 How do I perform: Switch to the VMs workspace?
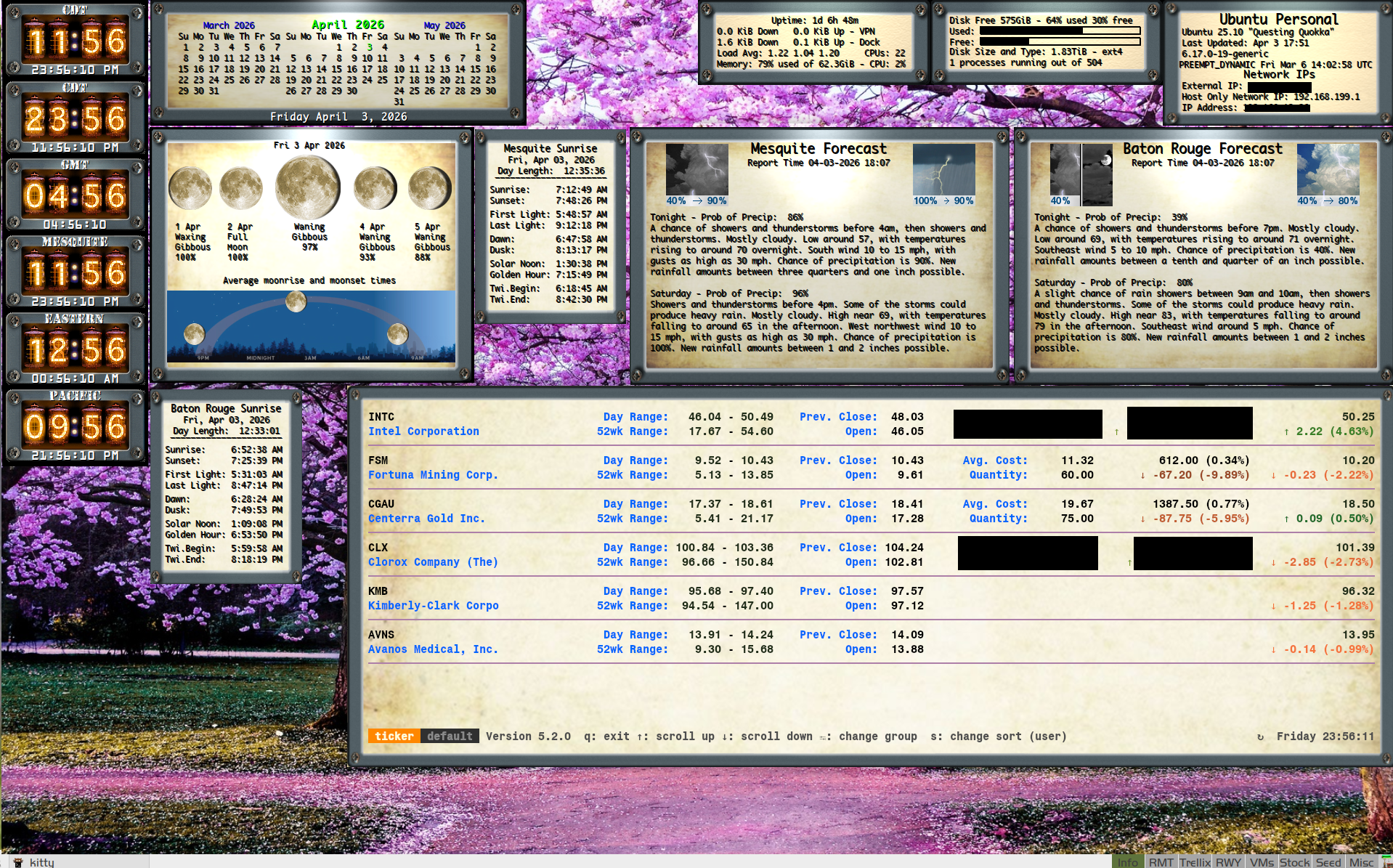(x=1262, y=862)
